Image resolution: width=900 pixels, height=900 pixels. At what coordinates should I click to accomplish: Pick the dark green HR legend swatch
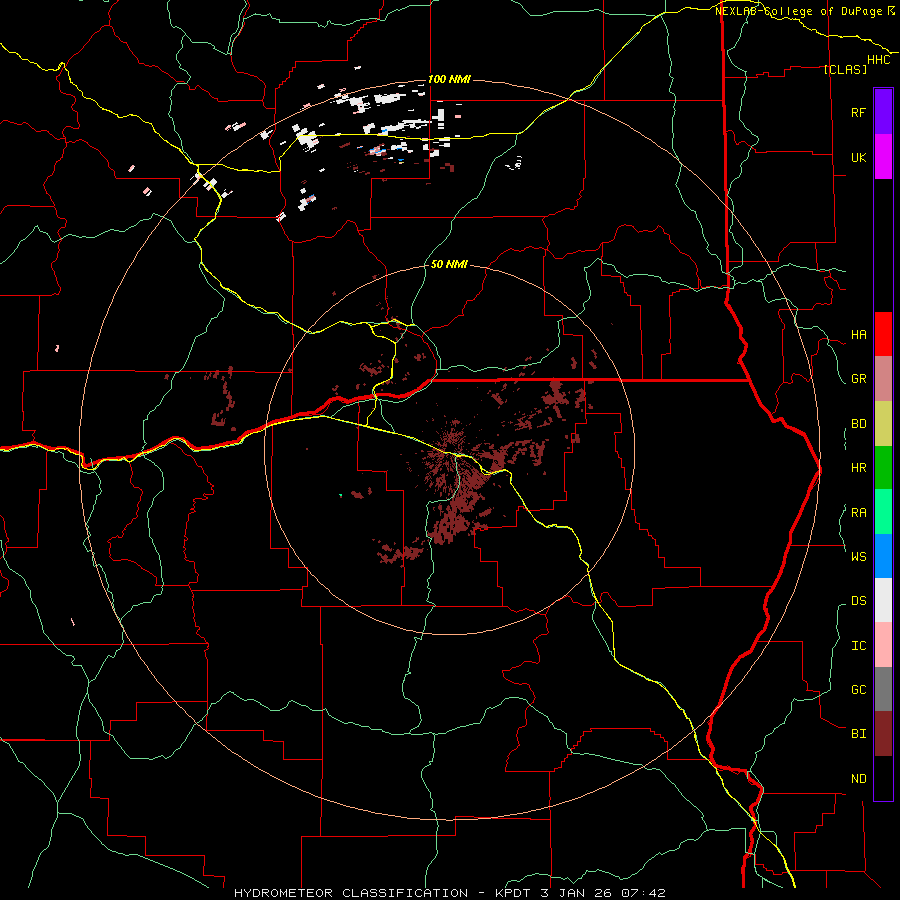pyautogui.click(x=883, y=468)
